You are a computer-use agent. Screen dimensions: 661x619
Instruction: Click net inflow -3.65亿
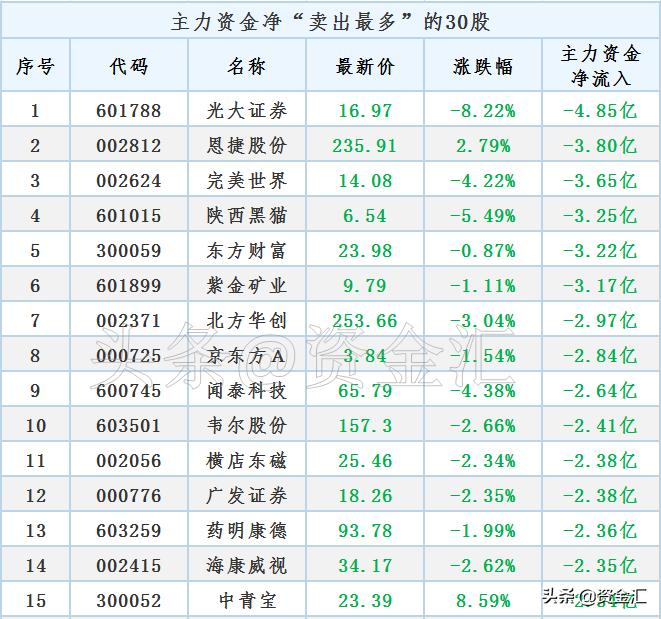(600, 181)
